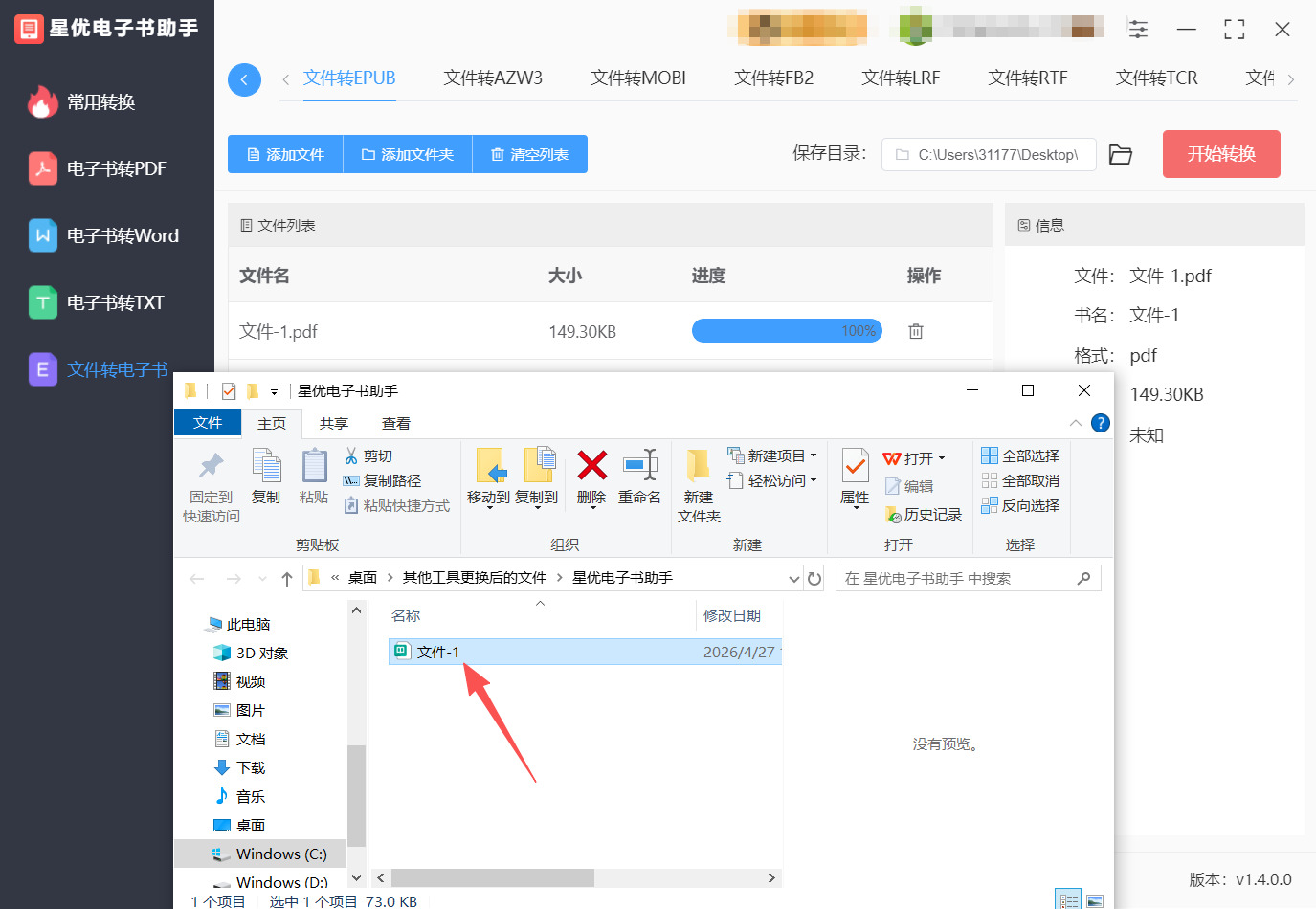Click the Explorer search box 在 星优电子书助手 中搜索
1316x909 pixels.
pos(968,579)
